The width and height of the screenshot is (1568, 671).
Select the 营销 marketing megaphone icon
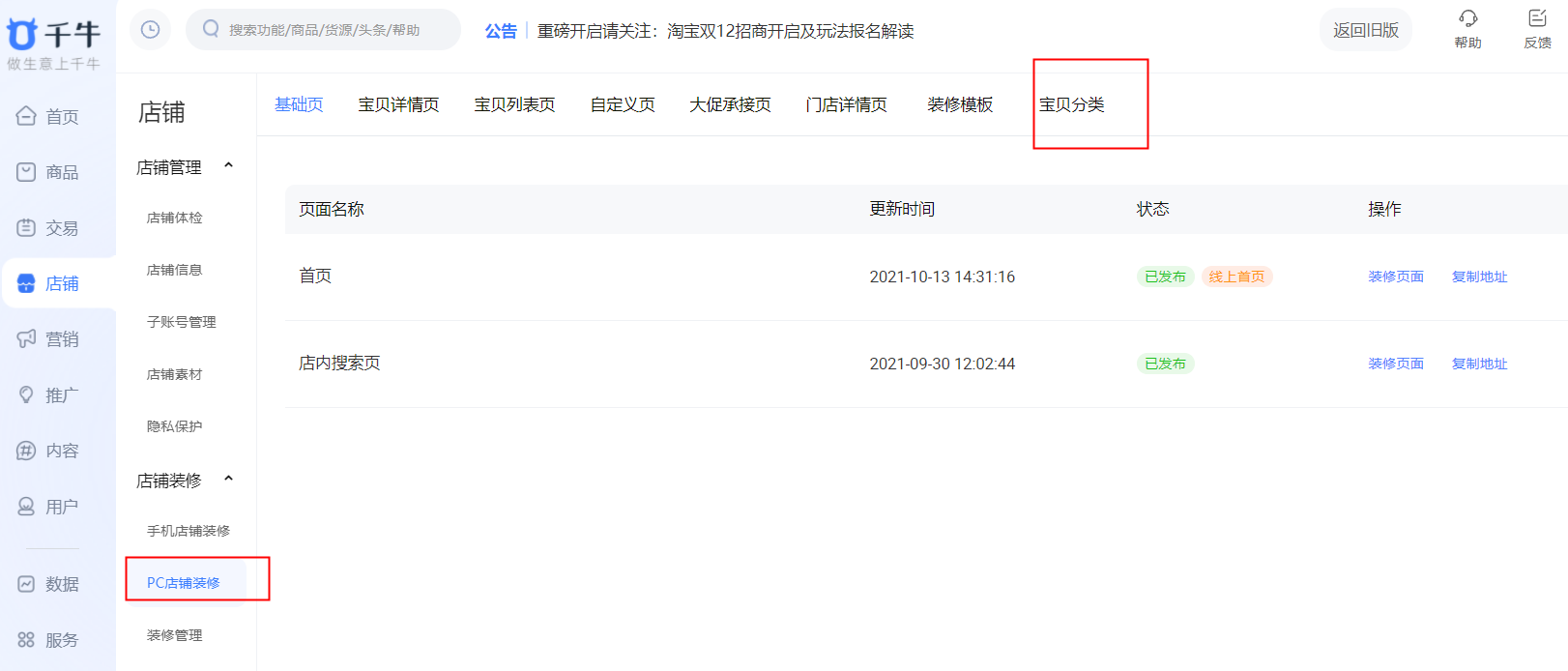[x=26, y=339]
